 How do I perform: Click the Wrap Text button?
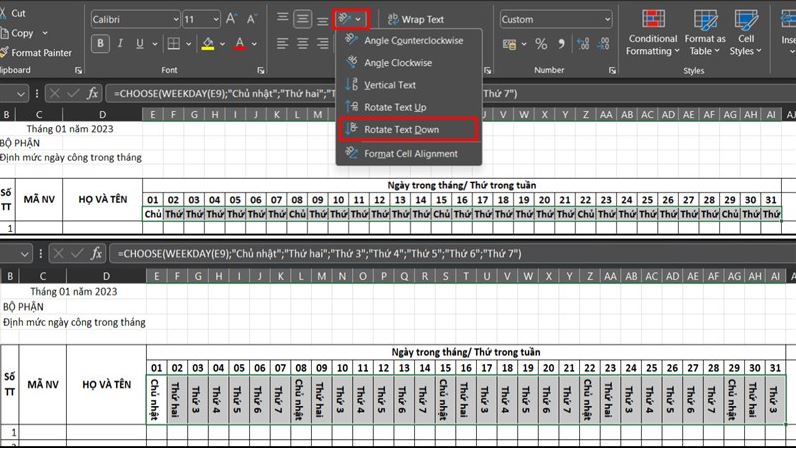pos(416,19)
